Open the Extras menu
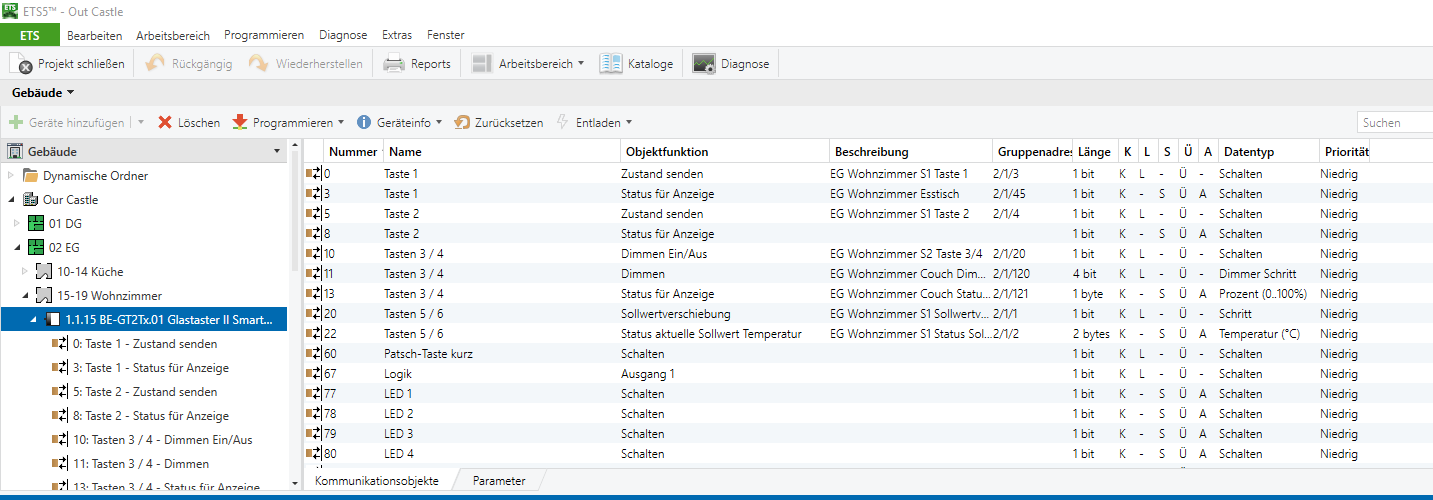The height and width of the screenshot is (500, 1433). coord(396,35)
